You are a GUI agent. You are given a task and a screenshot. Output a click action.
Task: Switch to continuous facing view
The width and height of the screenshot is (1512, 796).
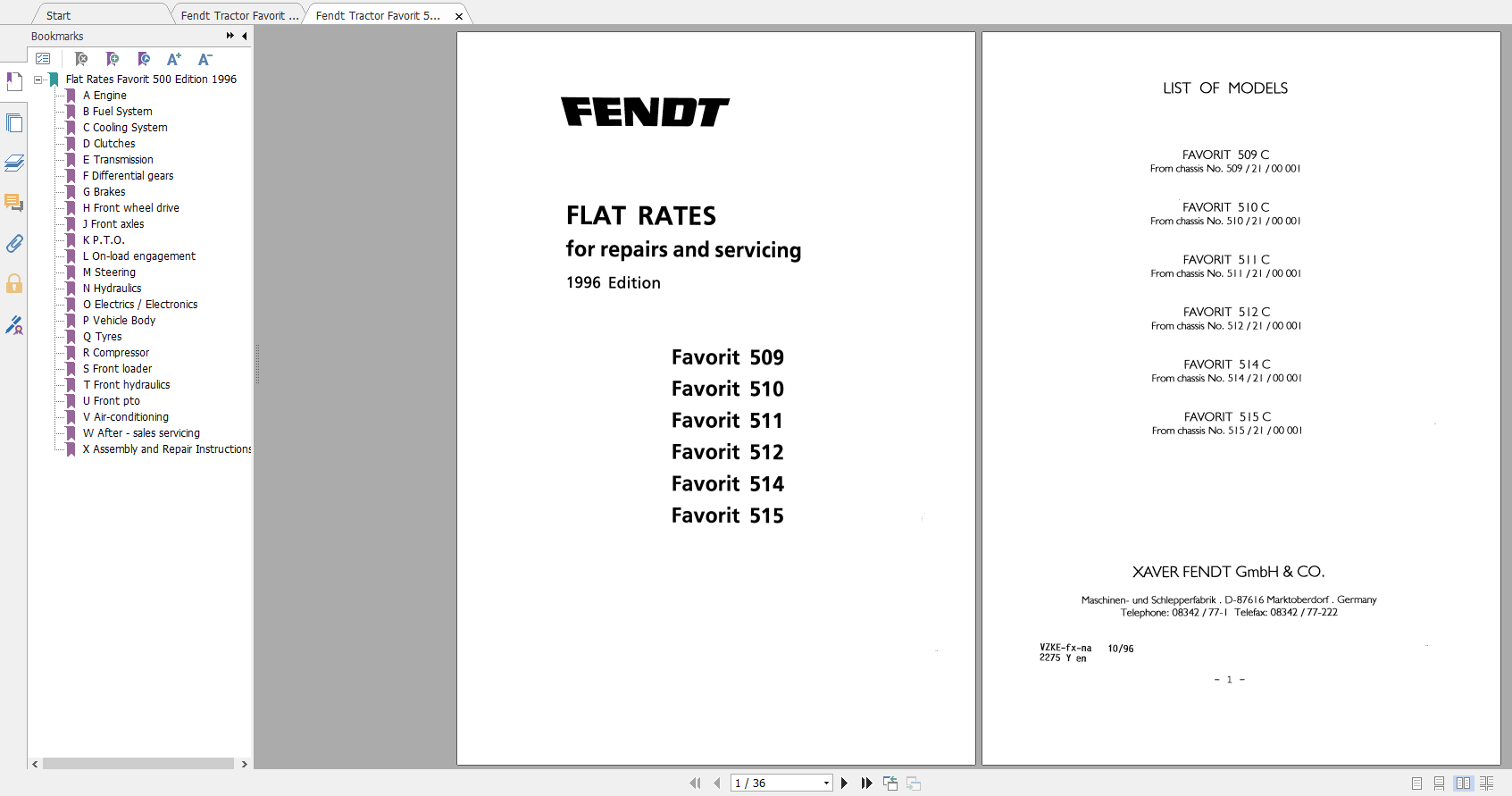[1486, 783]
